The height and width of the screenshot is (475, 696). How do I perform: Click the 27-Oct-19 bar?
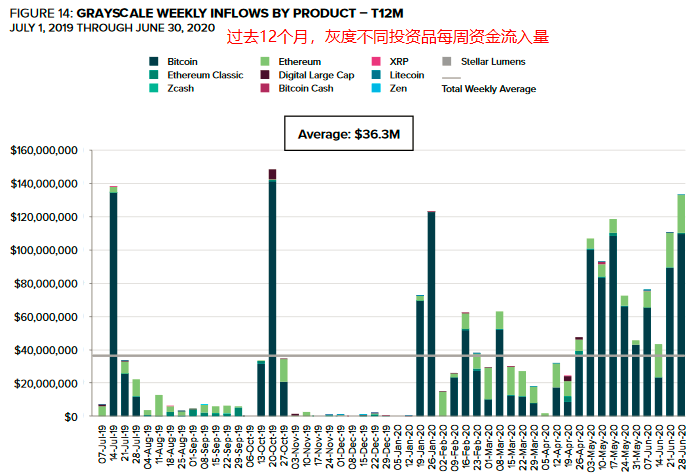(x=284, y=387)
